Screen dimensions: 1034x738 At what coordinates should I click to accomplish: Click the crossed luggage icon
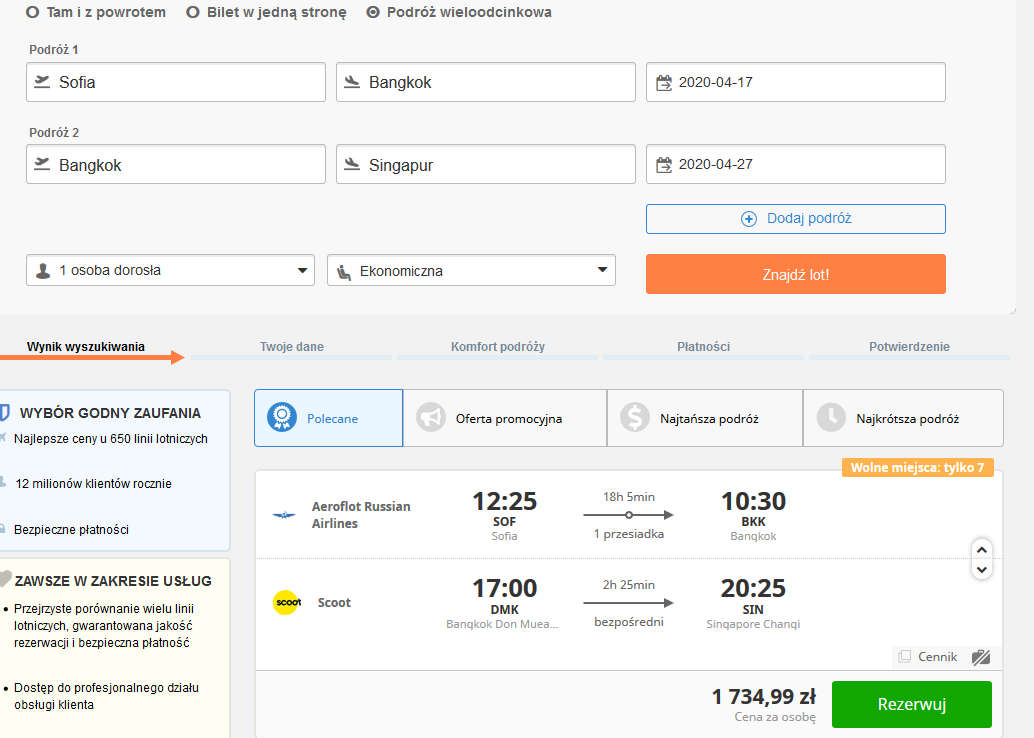(981, 657)
